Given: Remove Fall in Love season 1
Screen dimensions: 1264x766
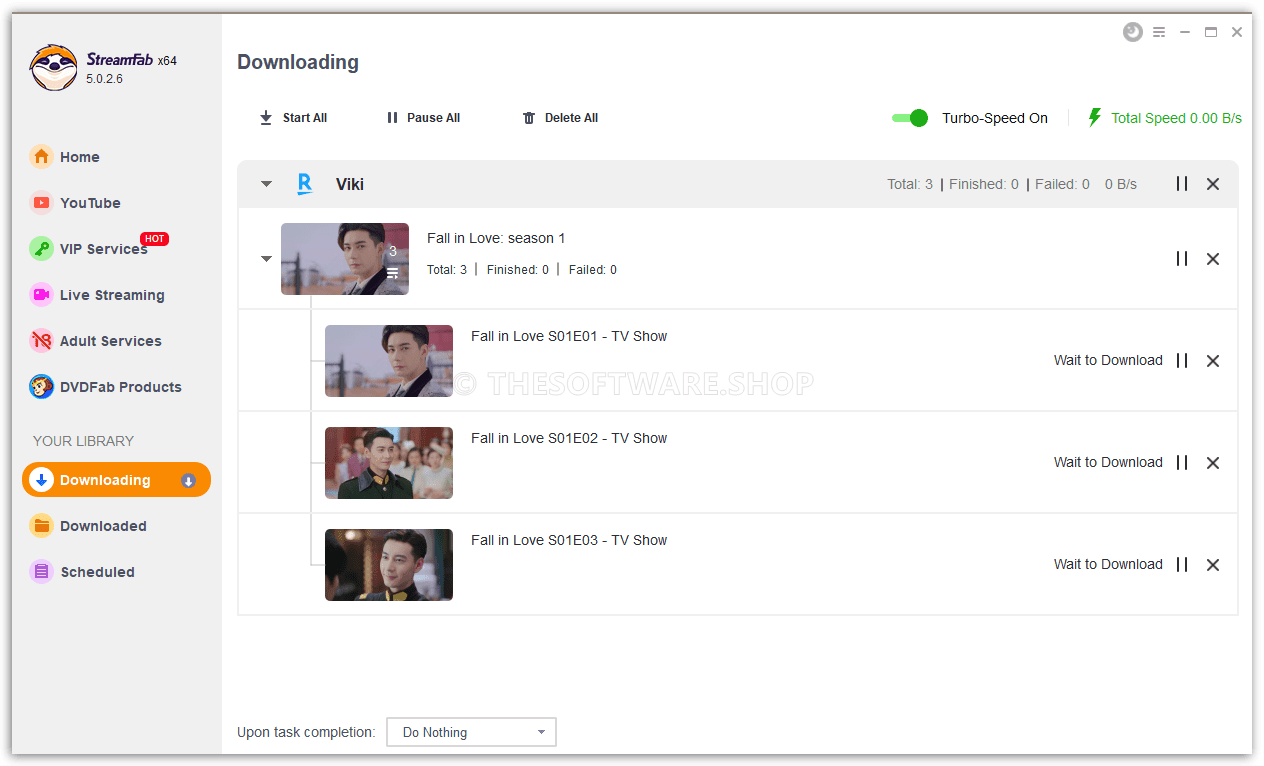Looking at the screenshot, I should click(x=1213, y=259).
